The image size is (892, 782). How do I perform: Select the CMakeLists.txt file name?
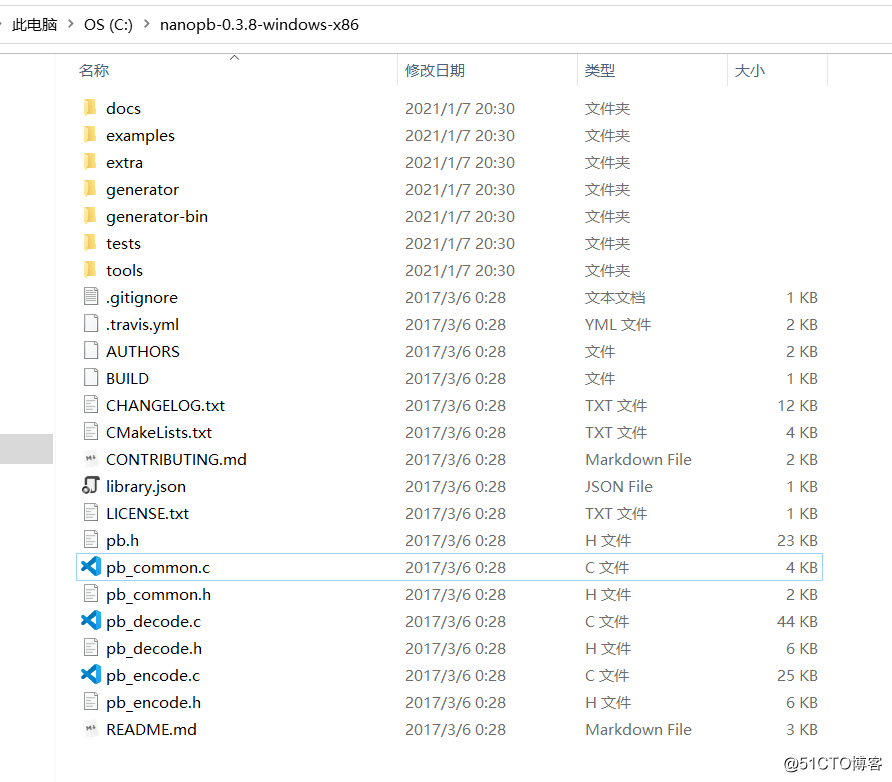coord(159,432)
